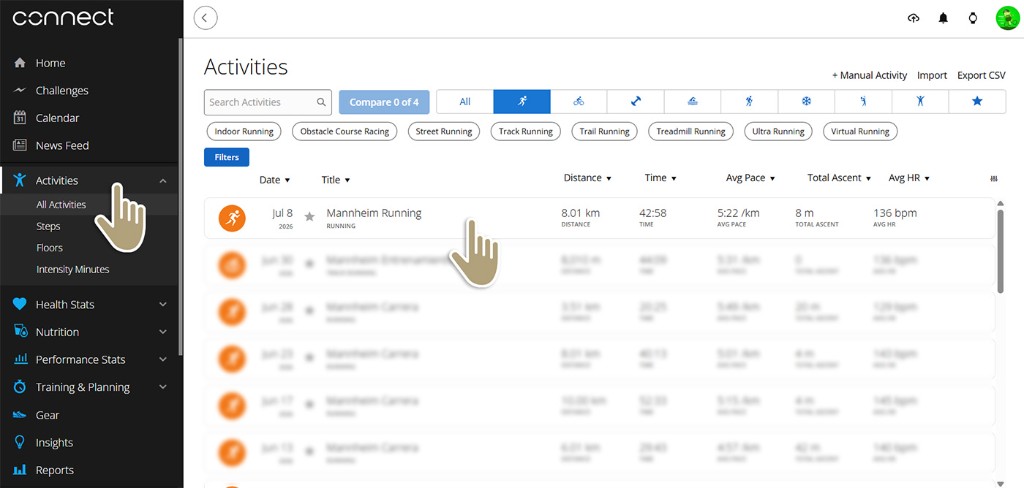The width and height of the screenshot is (1024, 488).
Task: Select the Cycling activity type tab
Action: [x=579, y=102]
